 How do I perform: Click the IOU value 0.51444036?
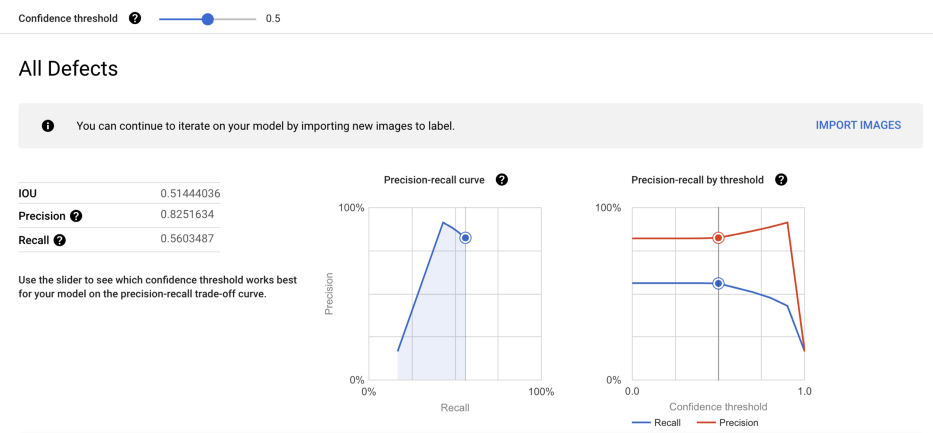190,193
